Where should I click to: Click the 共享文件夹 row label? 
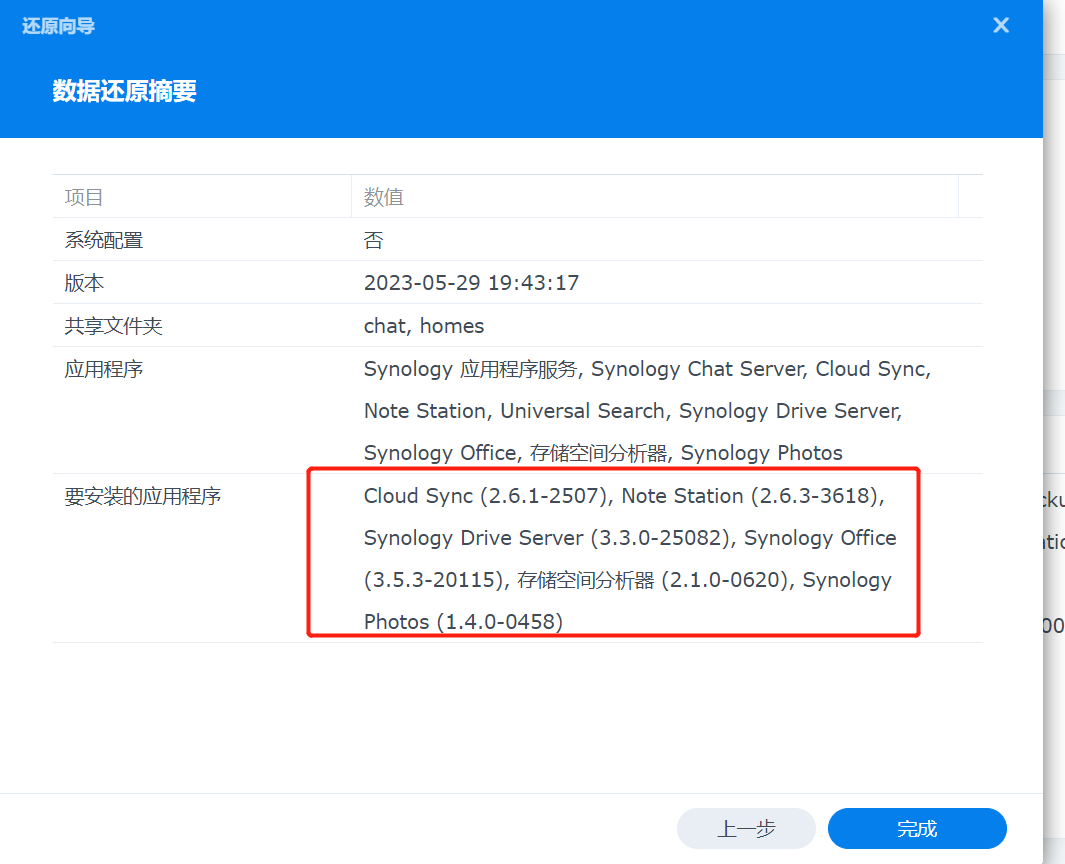(x=113, y=326)
